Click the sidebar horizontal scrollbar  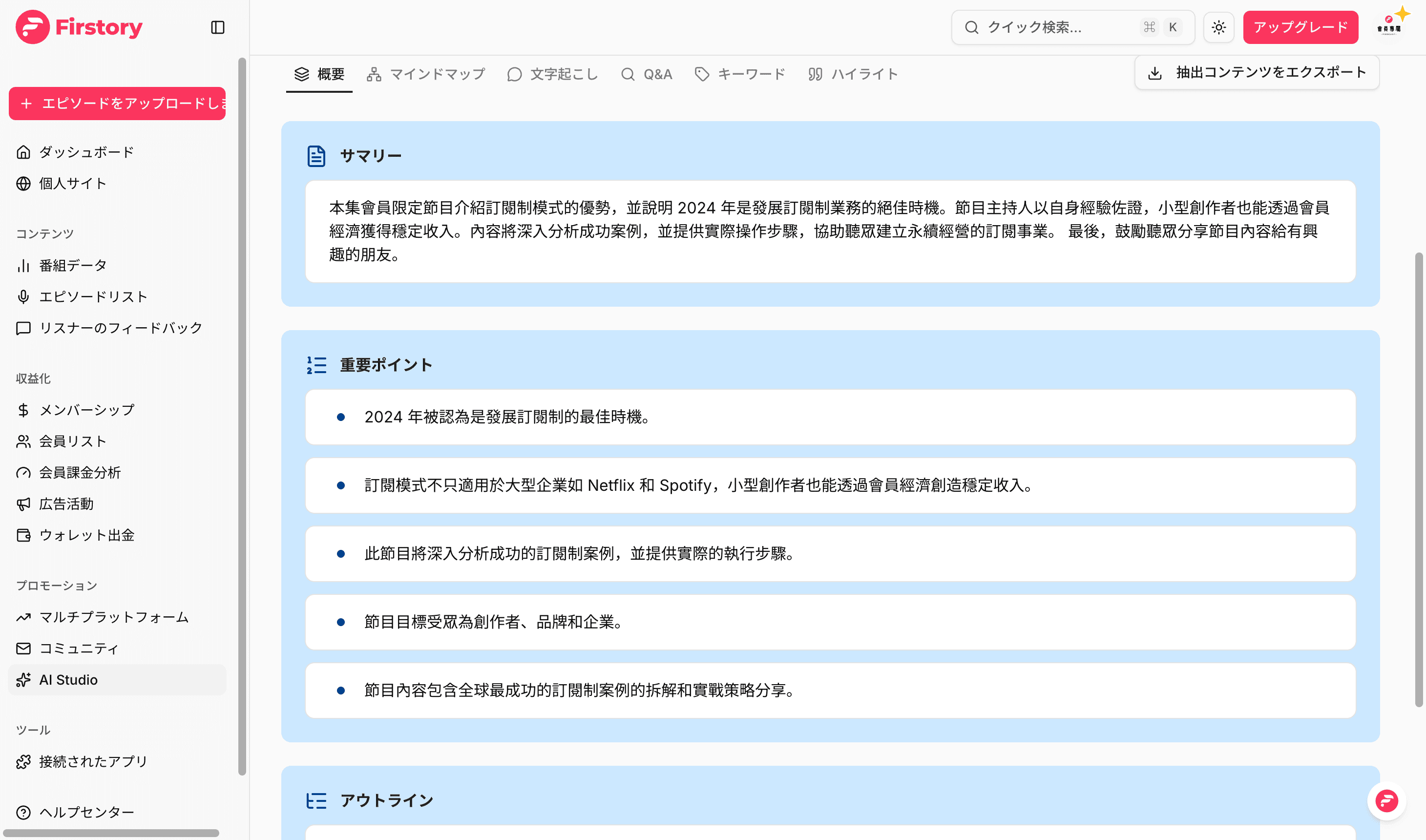(111, 833)
